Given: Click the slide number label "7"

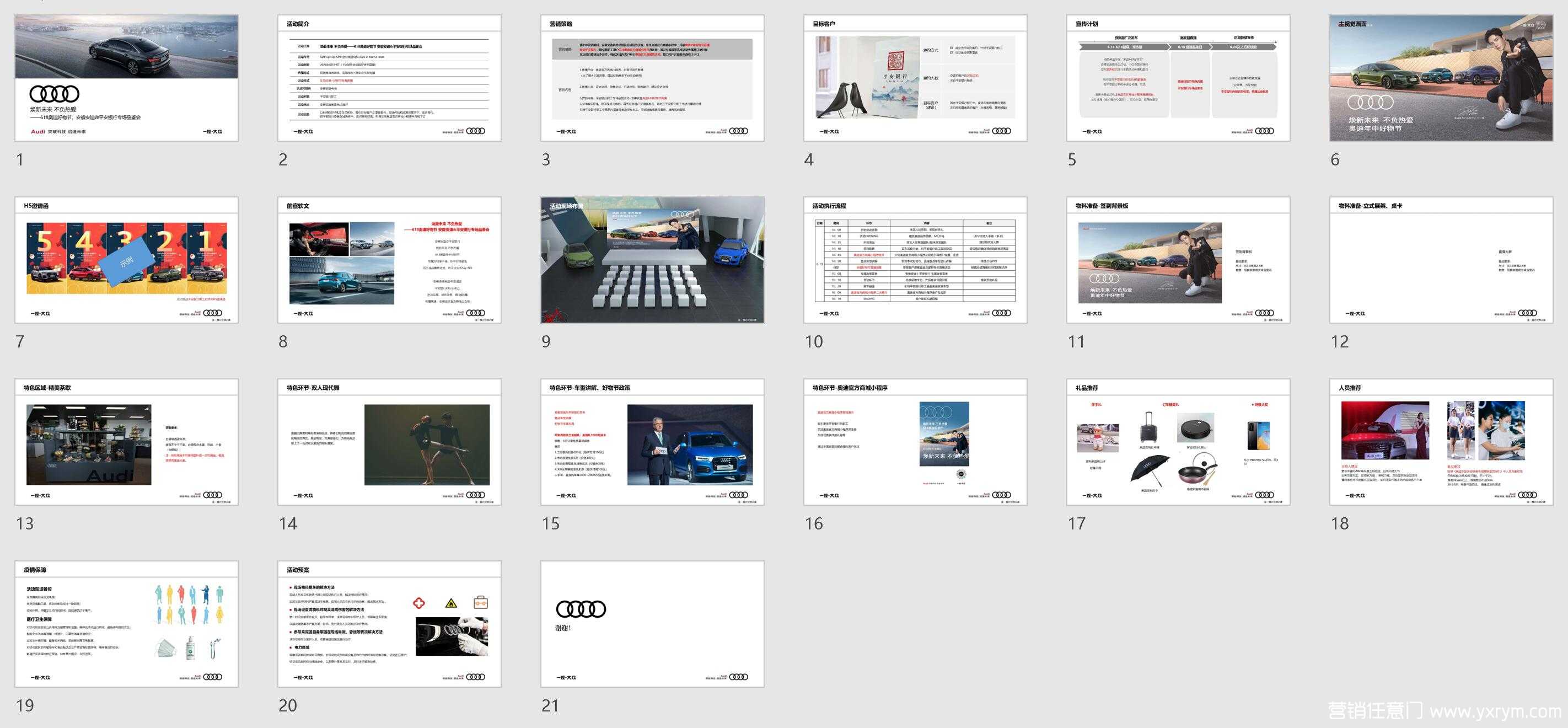Looking at the screenshot, I should tap(20, 341).
